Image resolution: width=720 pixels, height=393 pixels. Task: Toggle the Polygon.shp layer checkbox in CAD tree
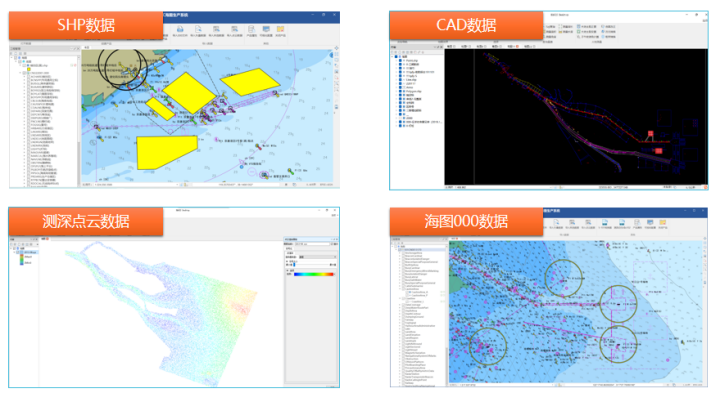pos(400,91)
